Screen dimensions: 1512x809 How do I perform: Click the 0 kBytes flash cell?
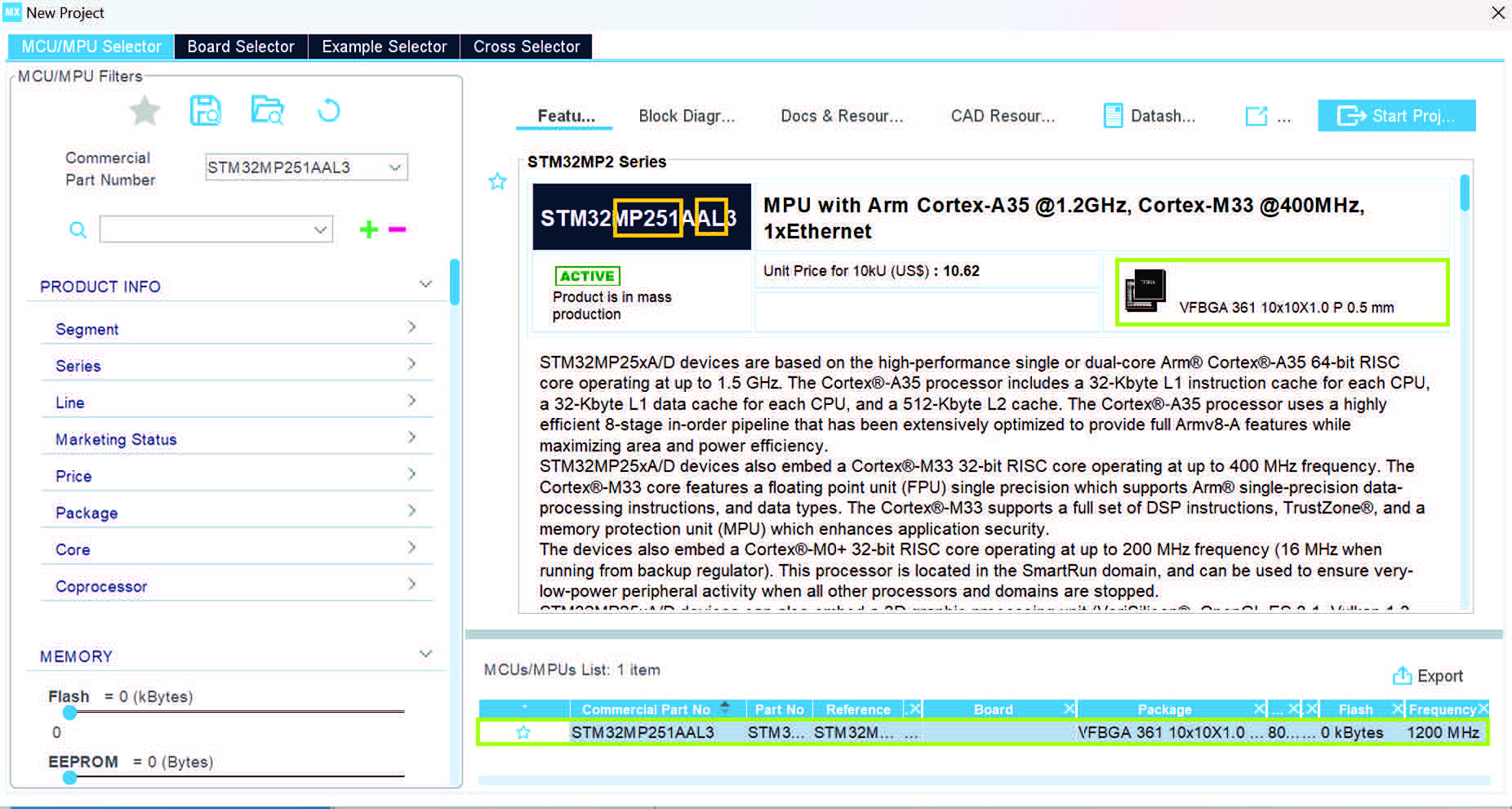pyautogui.click(x=1352, y=732)
